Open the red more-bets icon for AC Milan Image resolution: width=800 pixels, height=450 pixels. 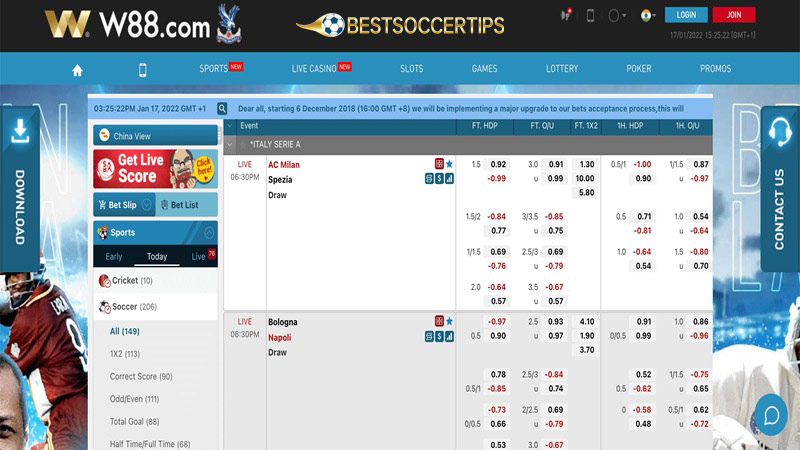[x=439, y=164]
